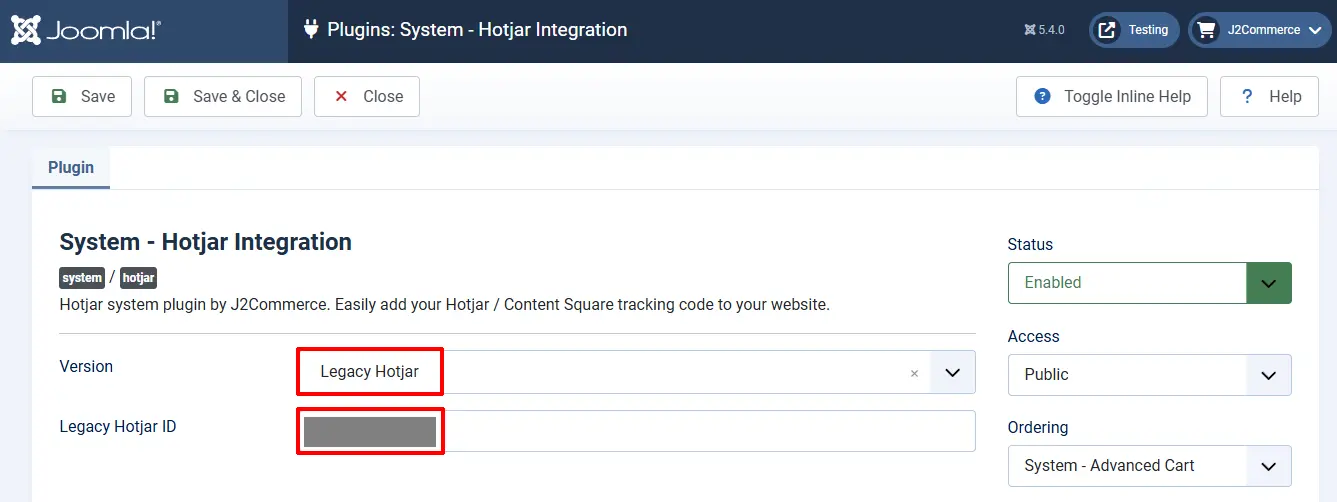Click the 'system' folder badge
This screenshot has height=502, width=1337.
point(82,278)
